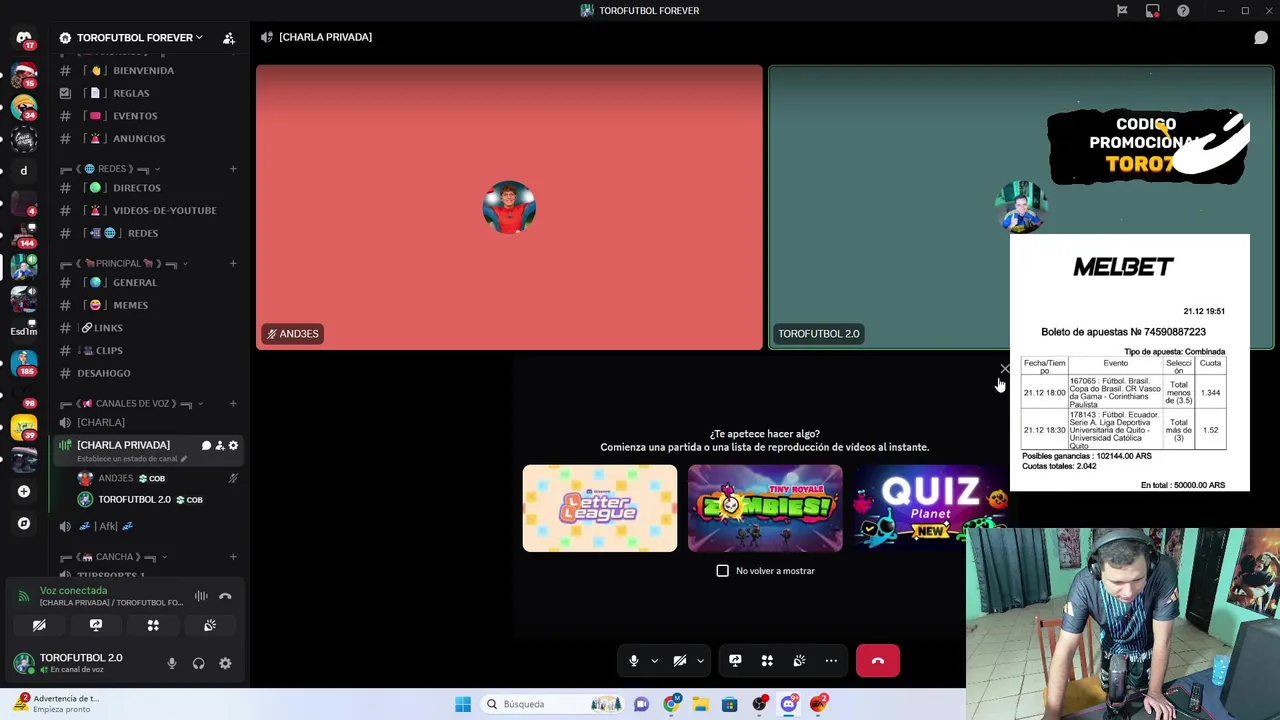The image size is (1280, 720).
Task: Toggle camera in bottom call bar
Action: pos(680,661)
